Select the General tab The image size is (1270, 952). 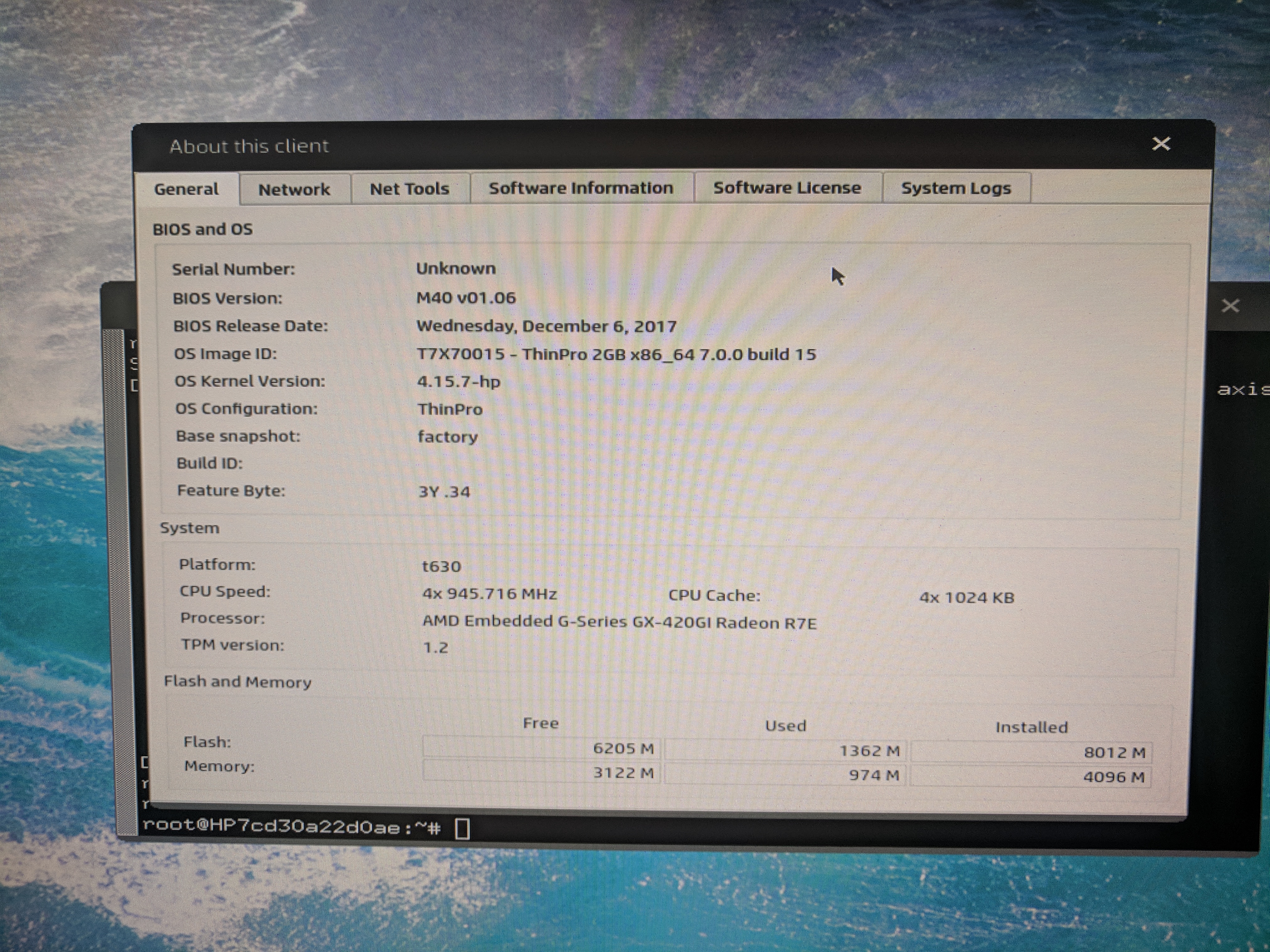(186, 189)
